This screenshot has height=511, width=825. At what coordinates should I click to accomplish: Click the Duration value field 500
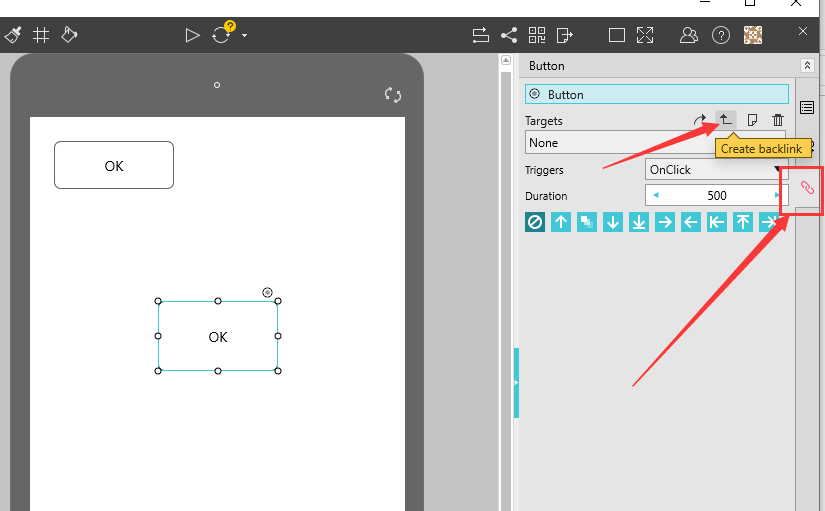(716, 196)
